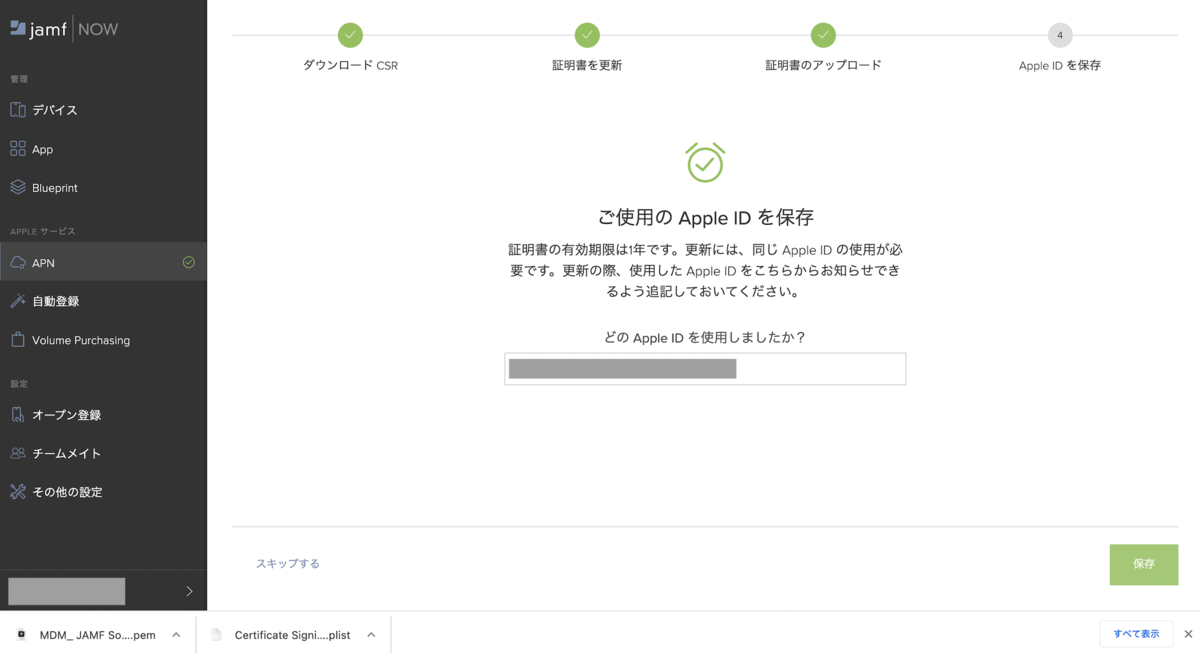Click the オープン登録 icon
This screenshot has height=653, width=1200.
pyautogui.click(x=18, y=414)
